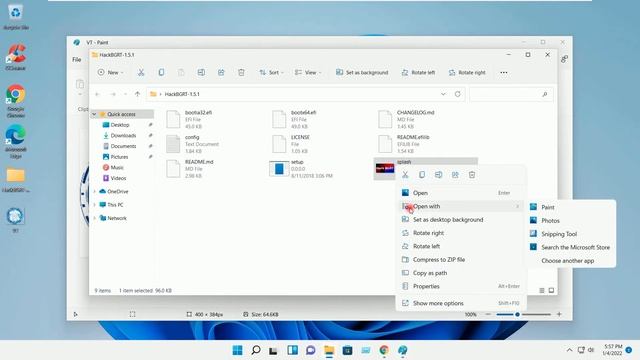This screenshot has height=360, width=640.
Task: Open the View dropdown
Action: pyautogui.click(x=308, y=72)
